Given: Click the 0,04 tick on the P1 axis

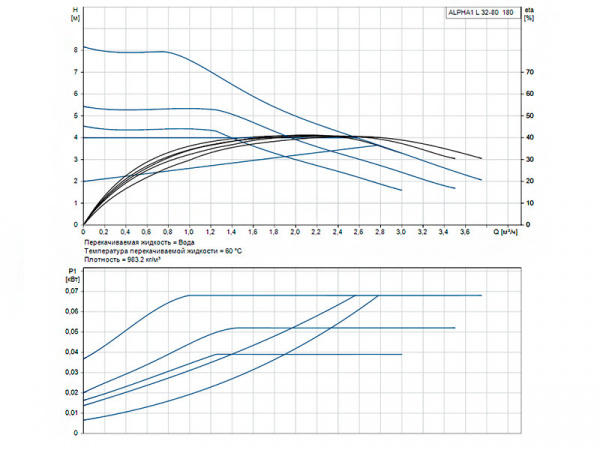Looking at the screenshot, I should (x=72, y=352).
